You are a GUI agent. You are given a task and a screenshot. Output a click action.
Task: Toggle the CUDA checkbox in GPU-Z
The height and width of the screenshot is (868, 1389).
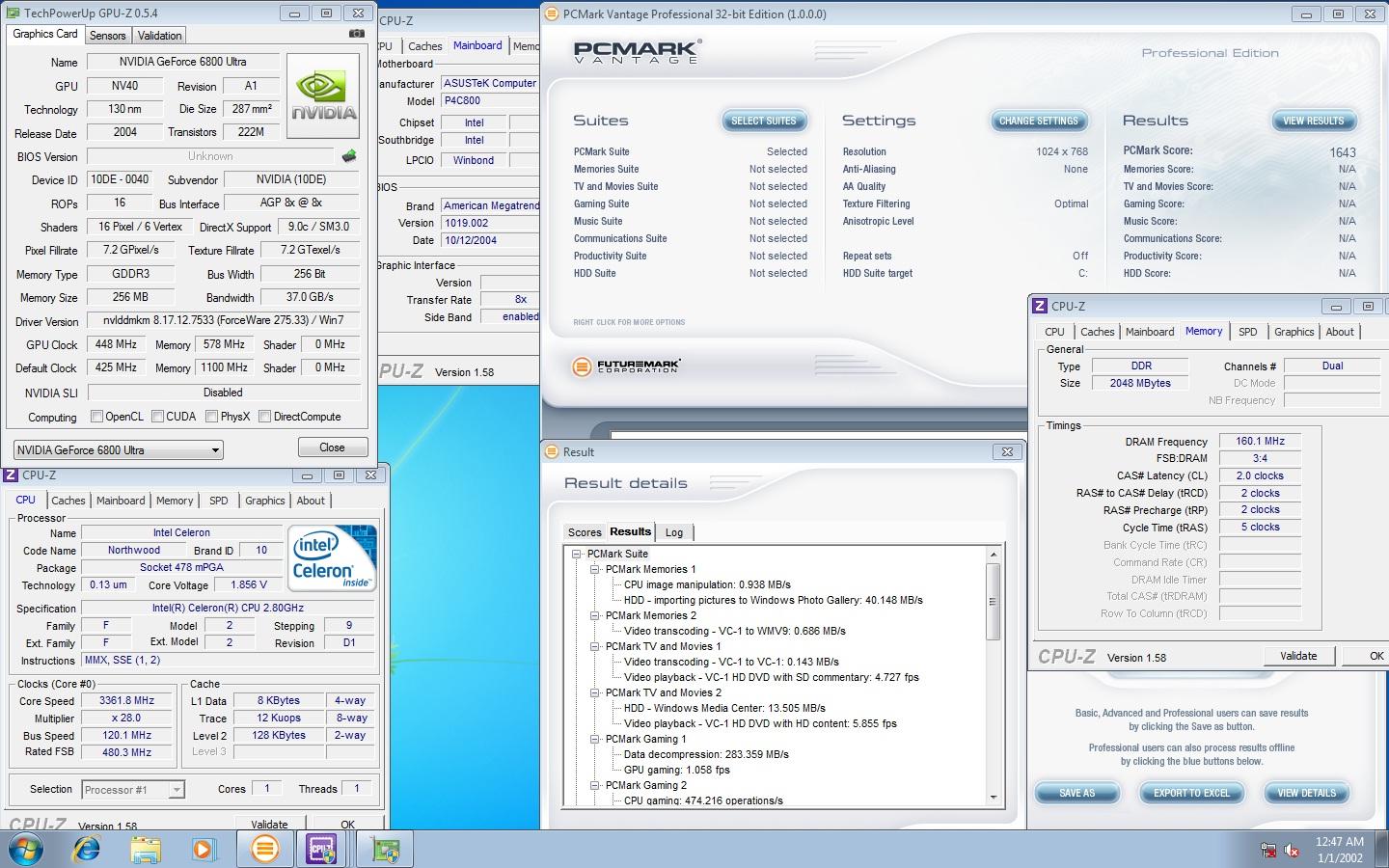click(157, 417)
